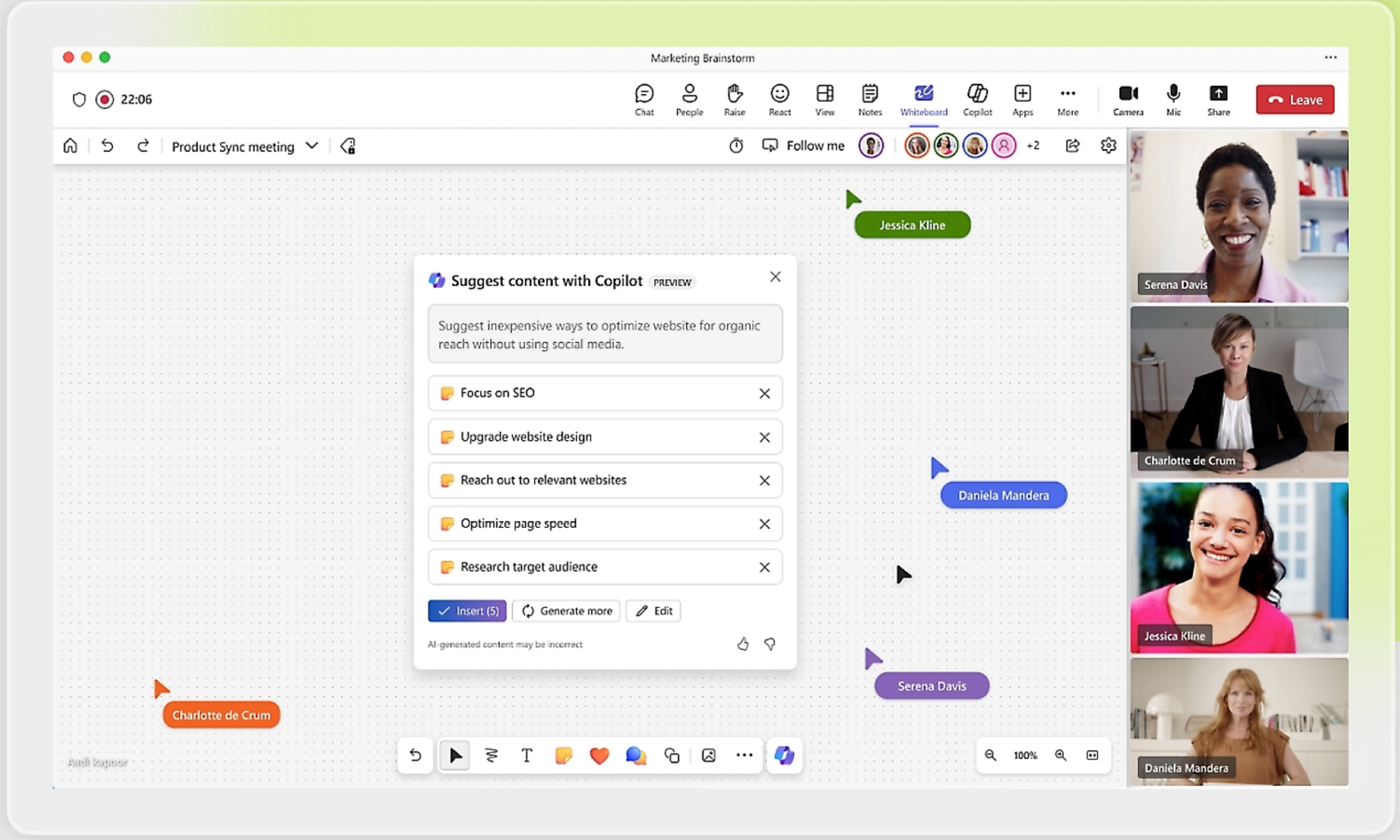Remove the Focus on SEO suggestion
This screenshot has width=1400, height=840.
(x=765, y=393)
